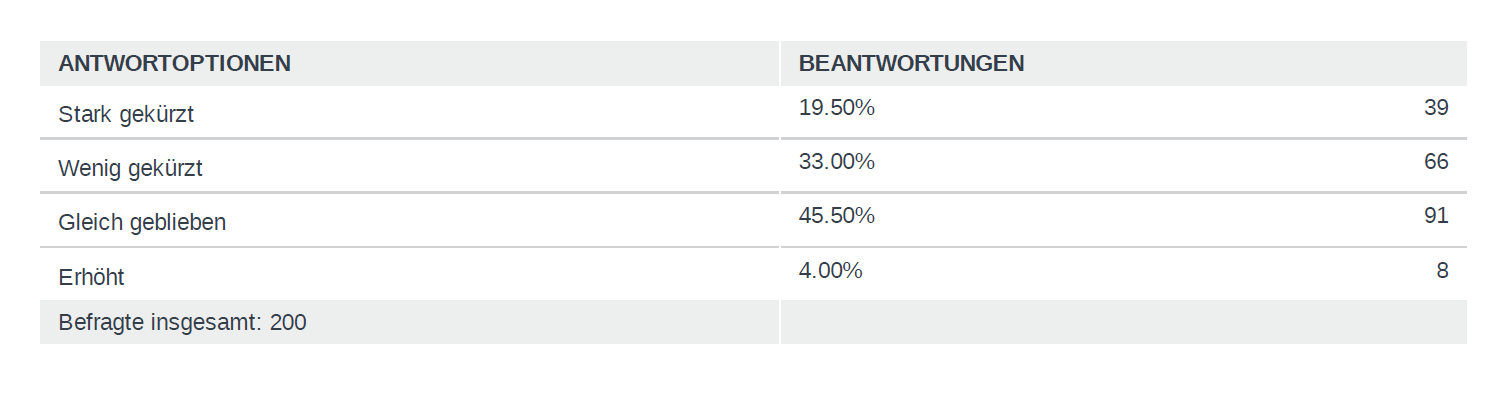Click the word gekürzt in Stark row
This screenshot has width=1508, height=412.
(x=156, y=115)
